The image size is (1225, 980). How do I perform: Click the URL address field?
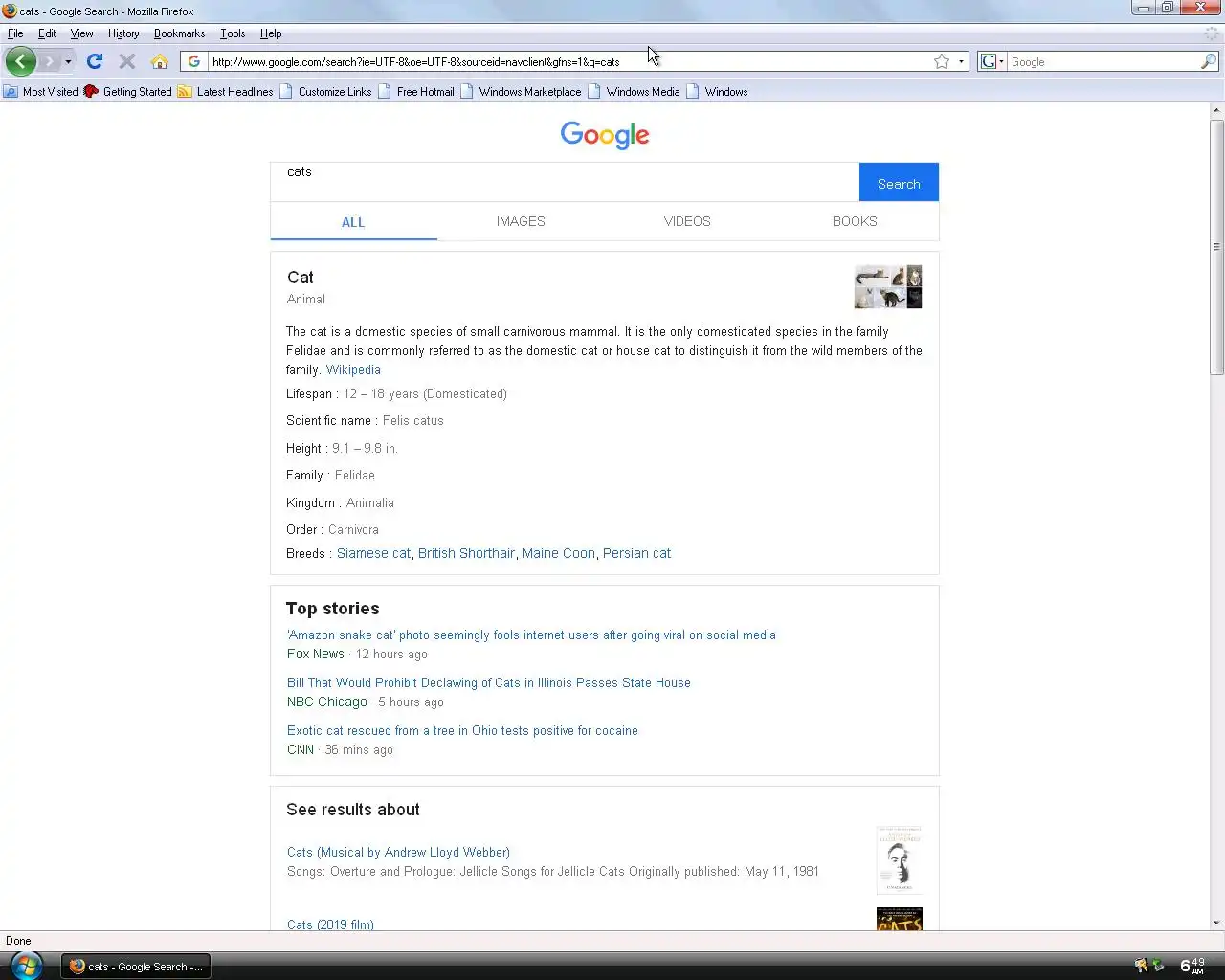pyautogui.click(x=569, y=61)
